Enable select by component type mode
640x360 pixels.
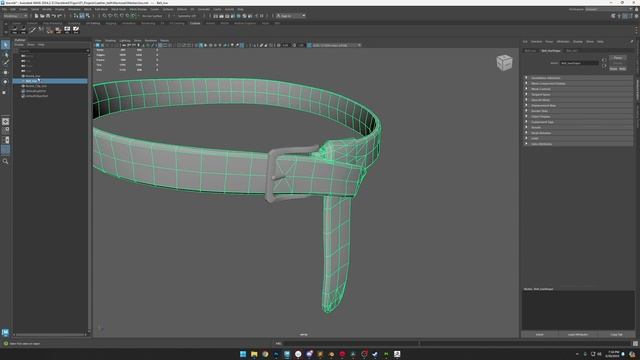tap(88, 16)
